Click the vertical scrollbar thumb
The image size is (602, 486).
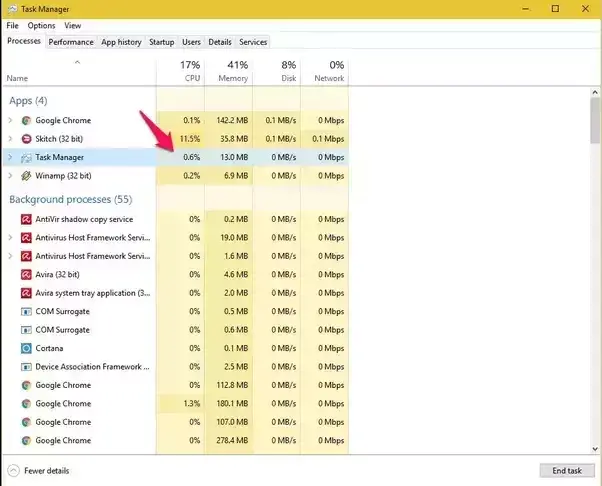[595, 120]
